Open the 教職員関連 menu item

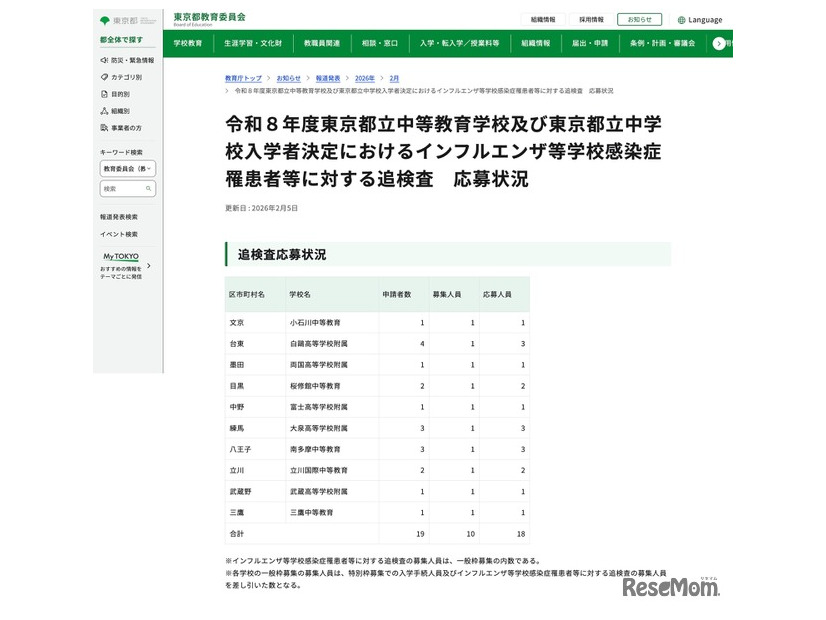coord(324,44)
